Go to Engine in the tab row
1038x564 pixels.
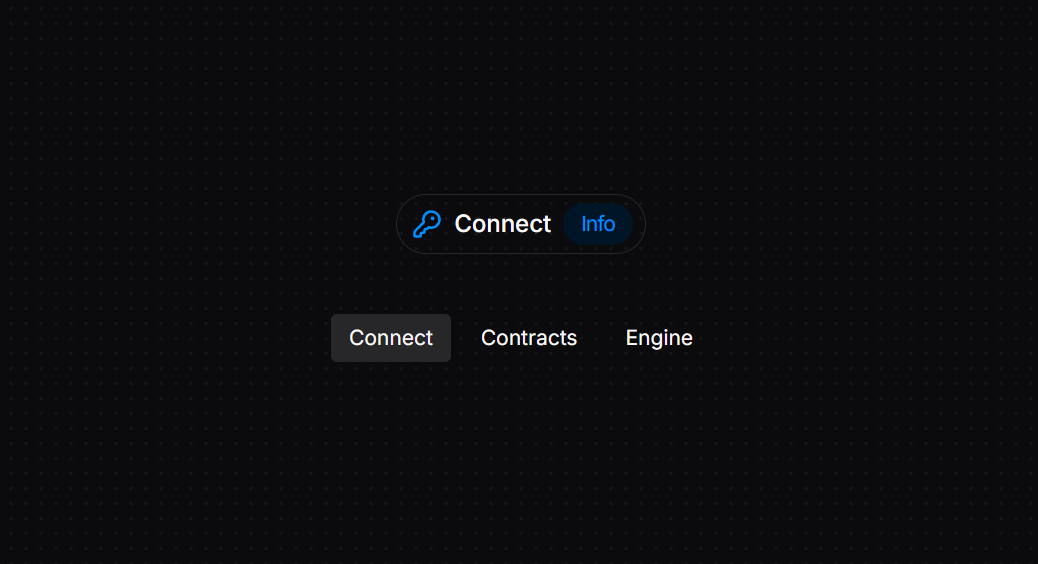coord(659,338)
